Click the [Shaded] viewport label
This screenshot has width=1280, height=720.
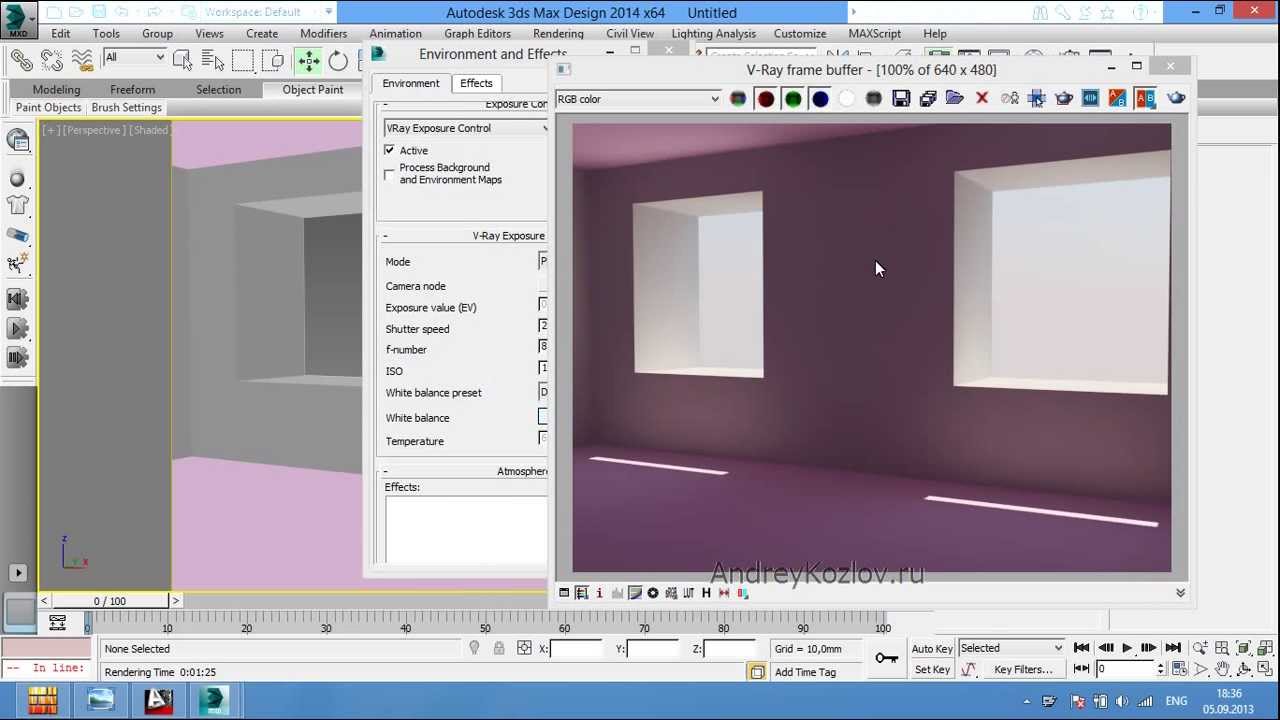150,130
